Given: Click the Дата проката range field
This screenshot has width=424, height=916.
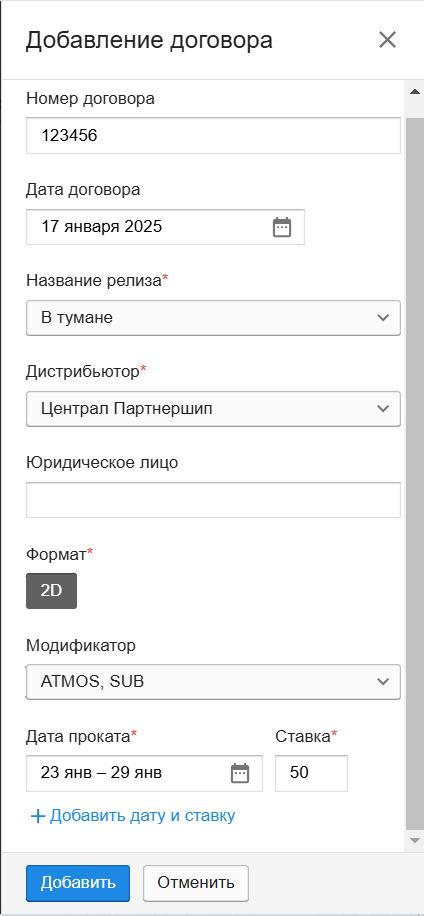Looking at the screenshot, I should pos(144,773).
